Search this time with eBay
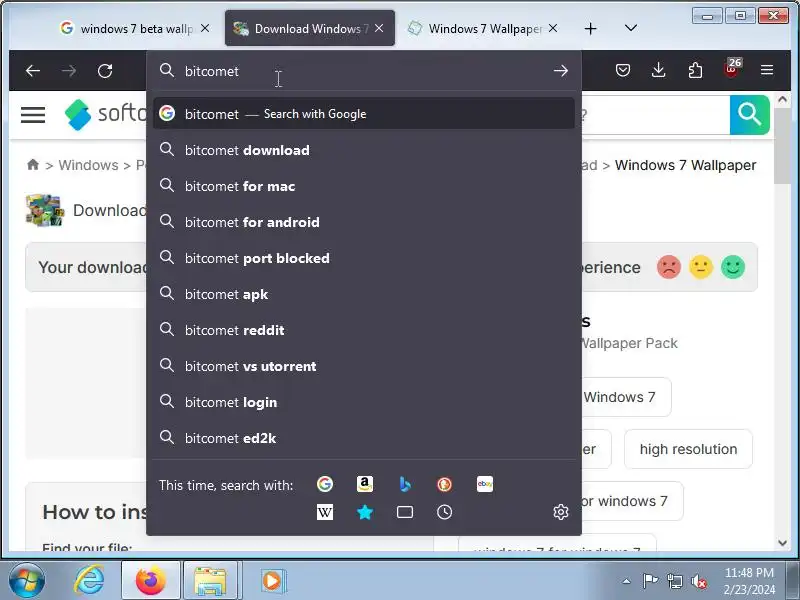The height and width of the screenshot is (600, 800). [485, 484]
